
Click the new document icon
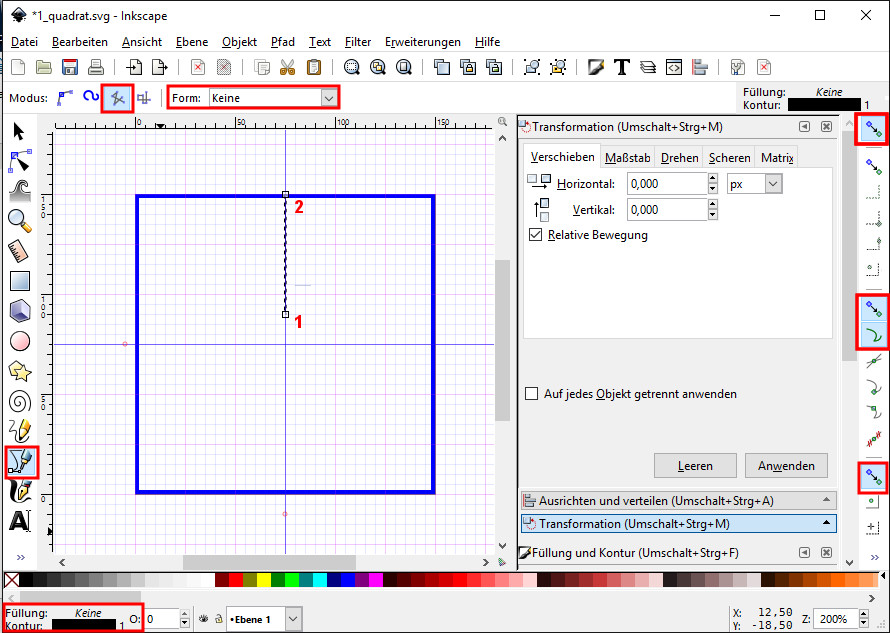coord(18,68)
